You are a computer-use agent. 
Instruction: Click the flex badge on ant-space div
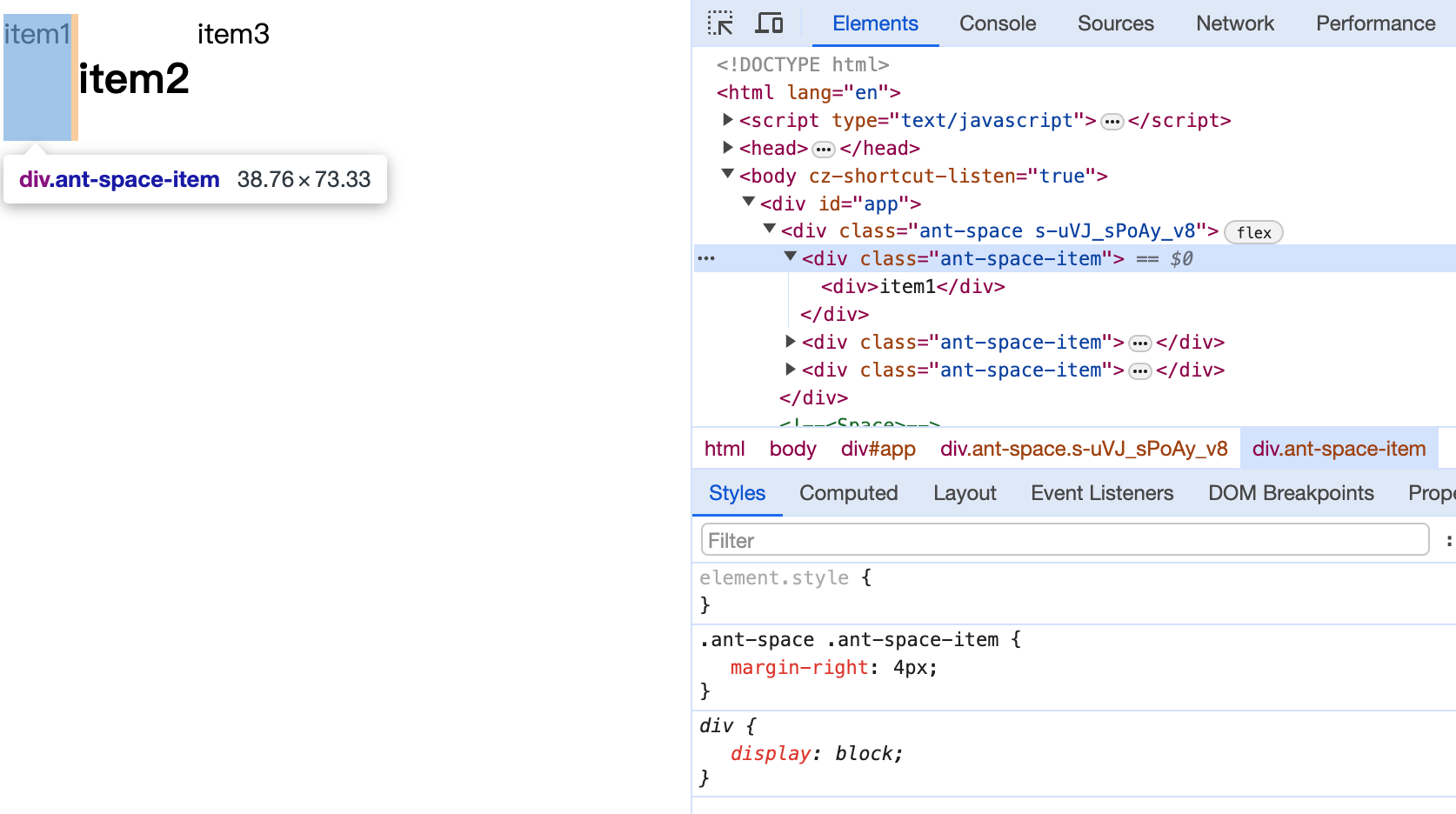point(1252,232)
